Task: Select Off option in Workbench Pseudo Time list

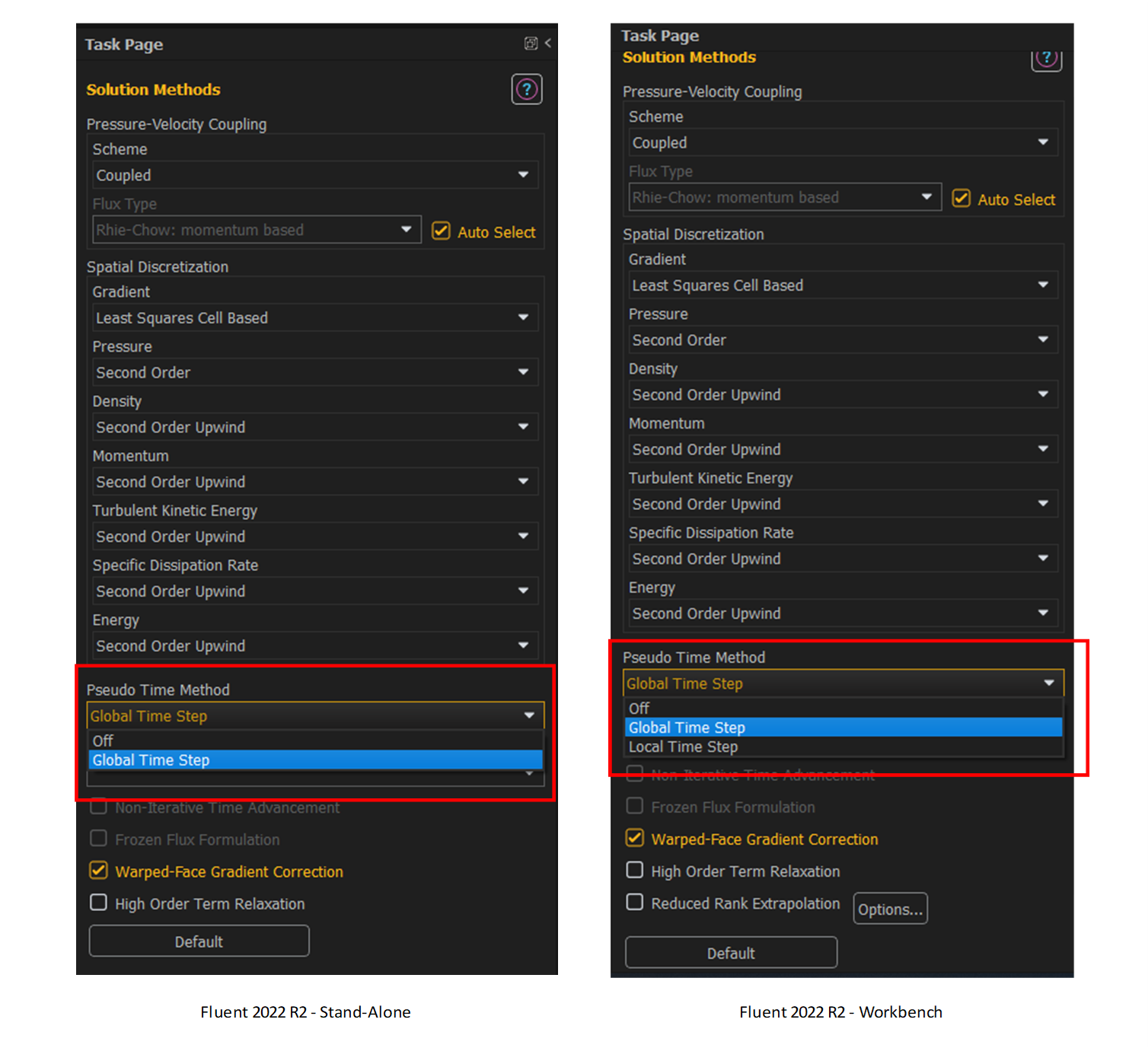Action: 843,708
